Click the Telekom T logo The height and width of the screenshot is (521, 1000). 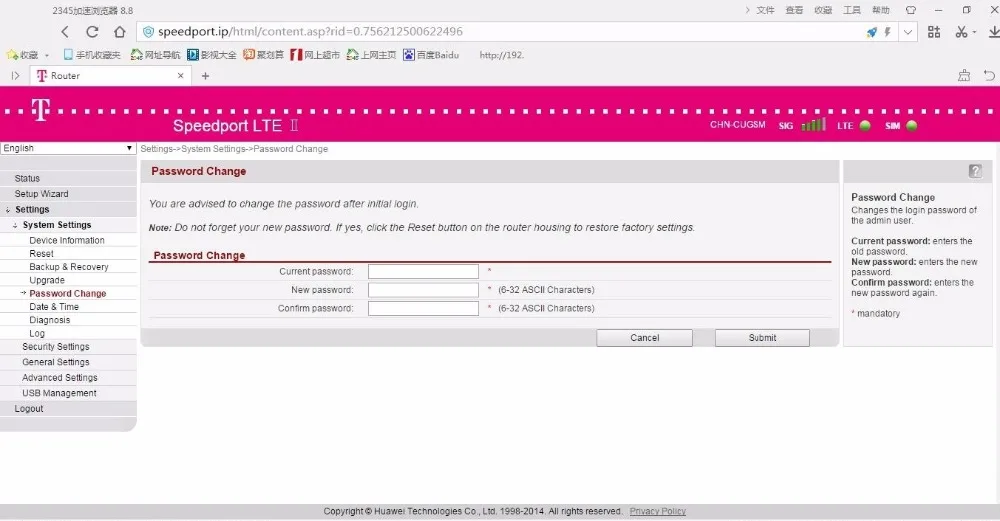pos(40,110)
